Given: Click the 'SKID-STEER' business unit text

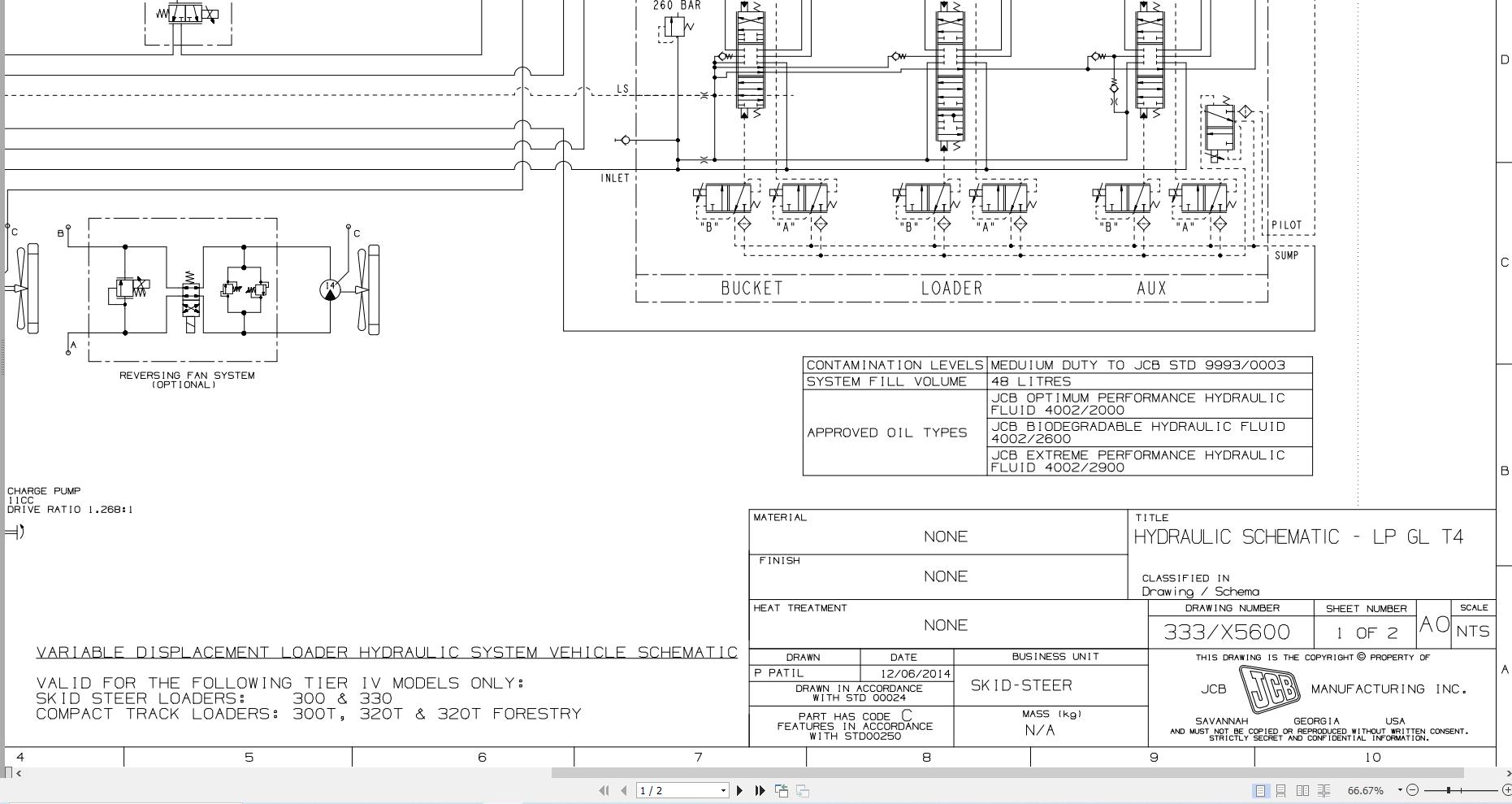Looking at the screenshot, I should click(1021, 685).
